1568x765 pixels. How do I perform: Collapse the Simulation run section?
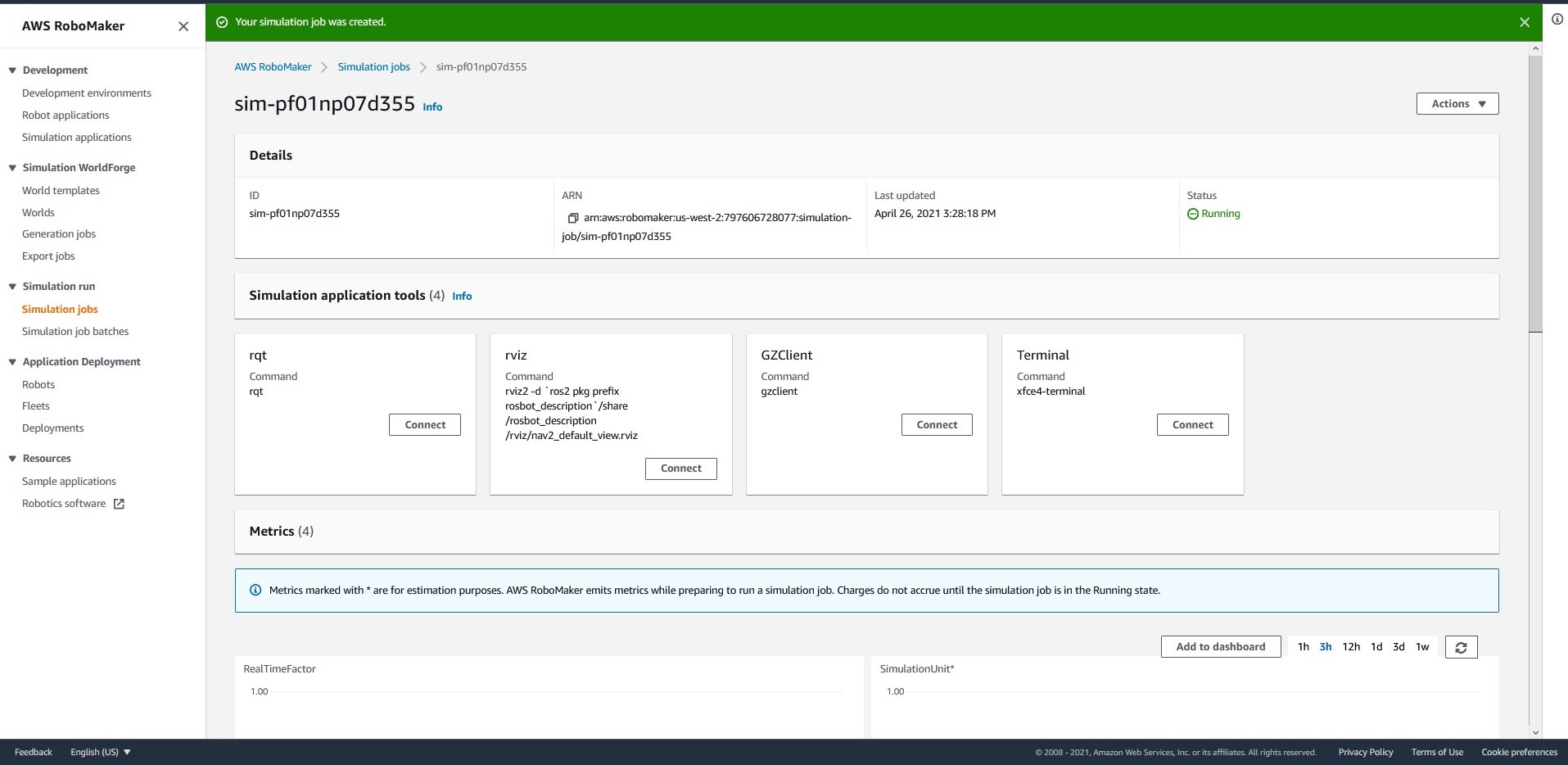12,287
